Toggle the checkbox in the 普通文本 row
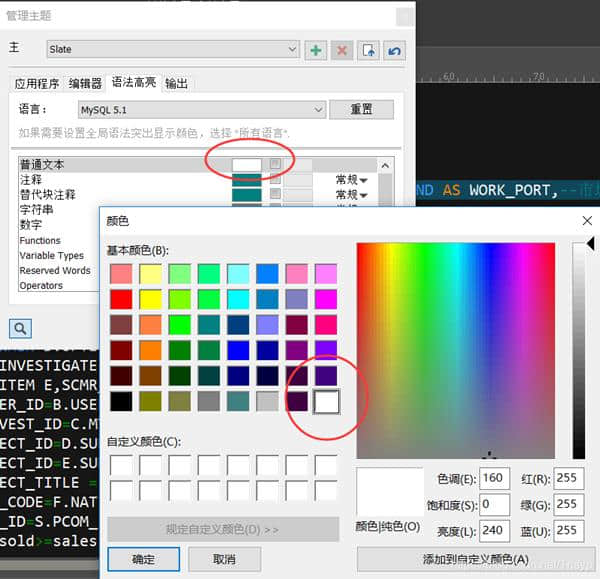This screenshot has width=600, height=579. 275,164
